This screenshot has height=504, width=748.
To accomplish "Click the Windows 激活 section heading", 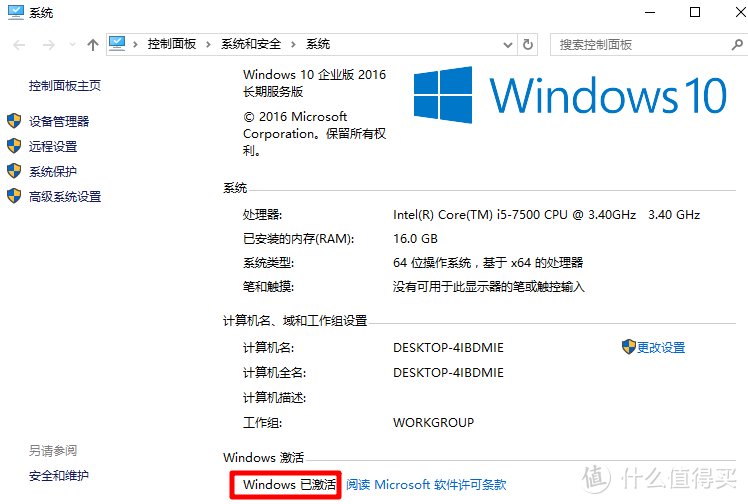I will 263,458.
